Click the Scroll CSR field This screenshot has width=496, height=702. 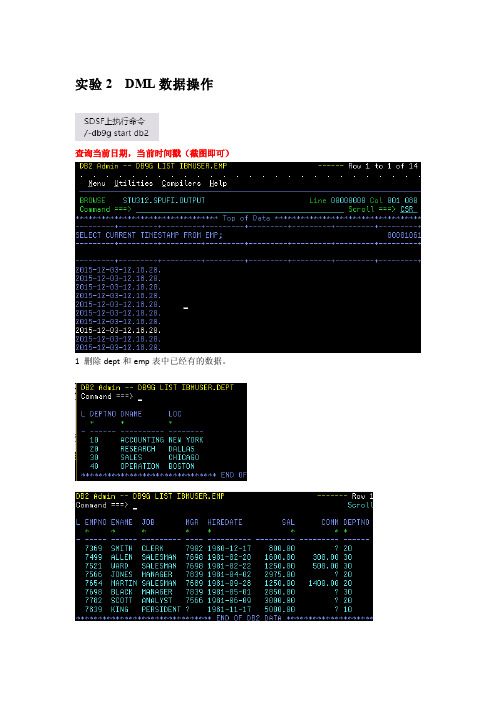(407, 209)
